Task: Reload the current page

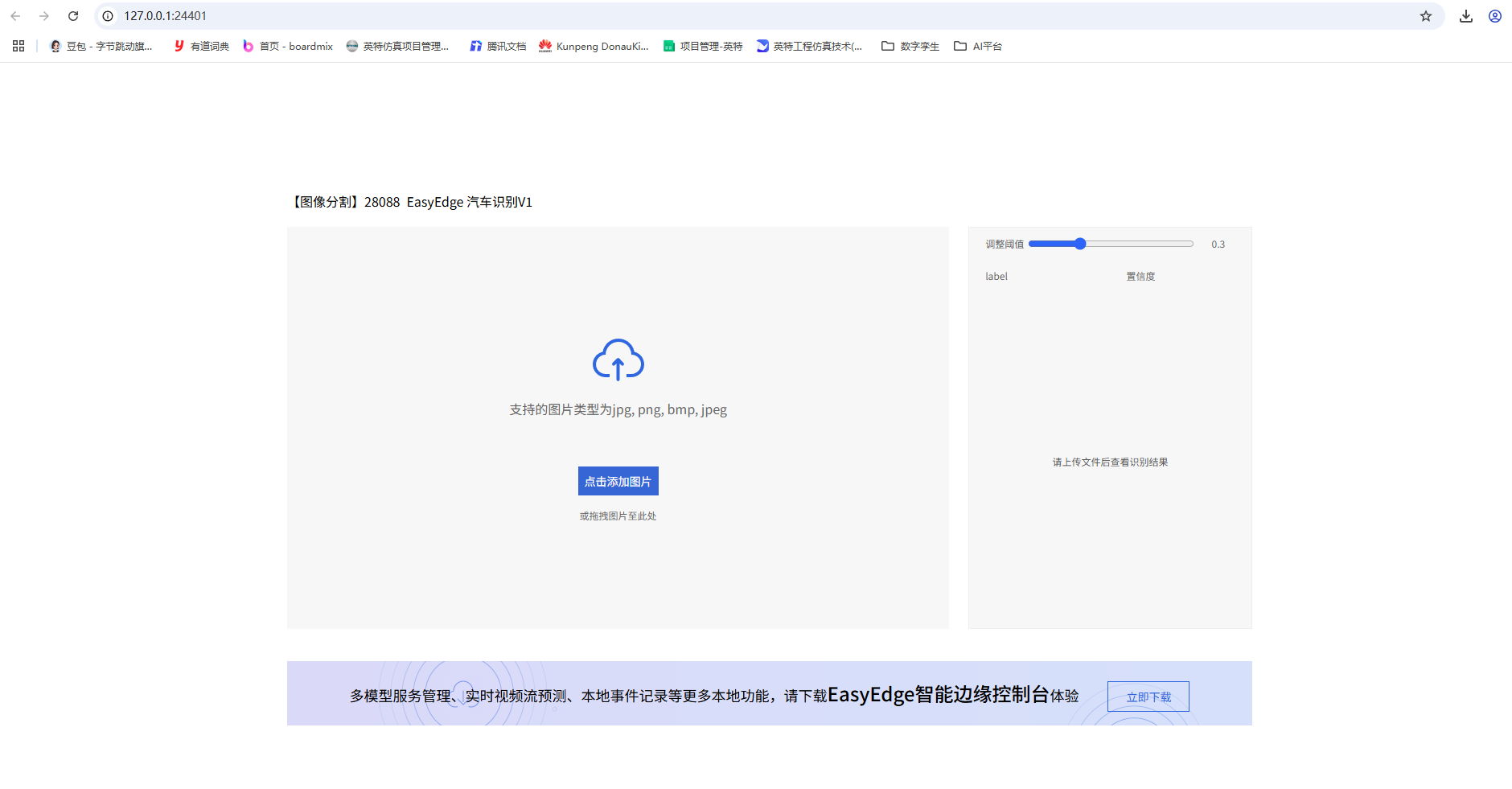Action: 72,15
